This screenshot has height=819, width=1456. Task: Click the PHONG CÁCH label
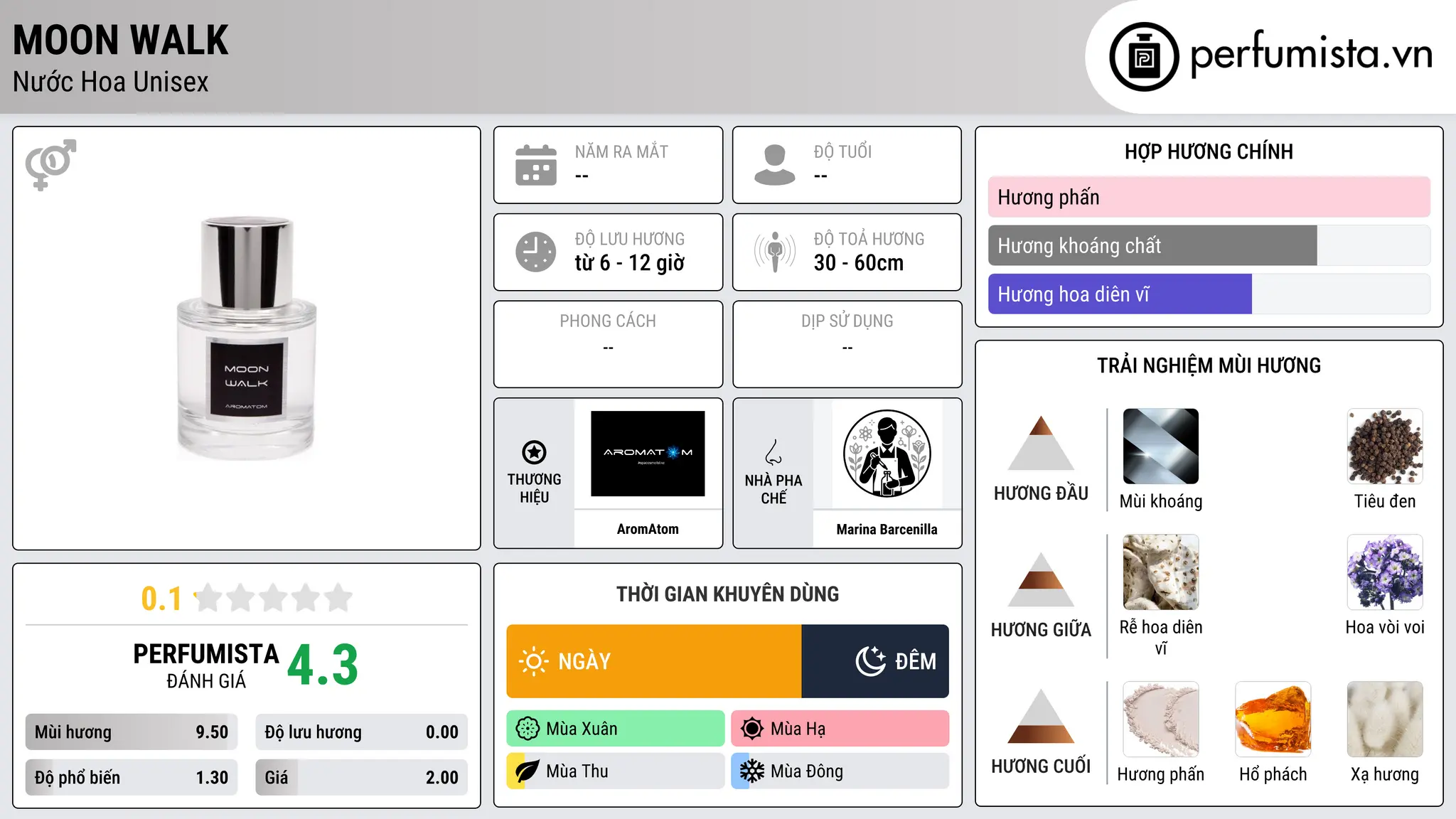click(608, 321)
